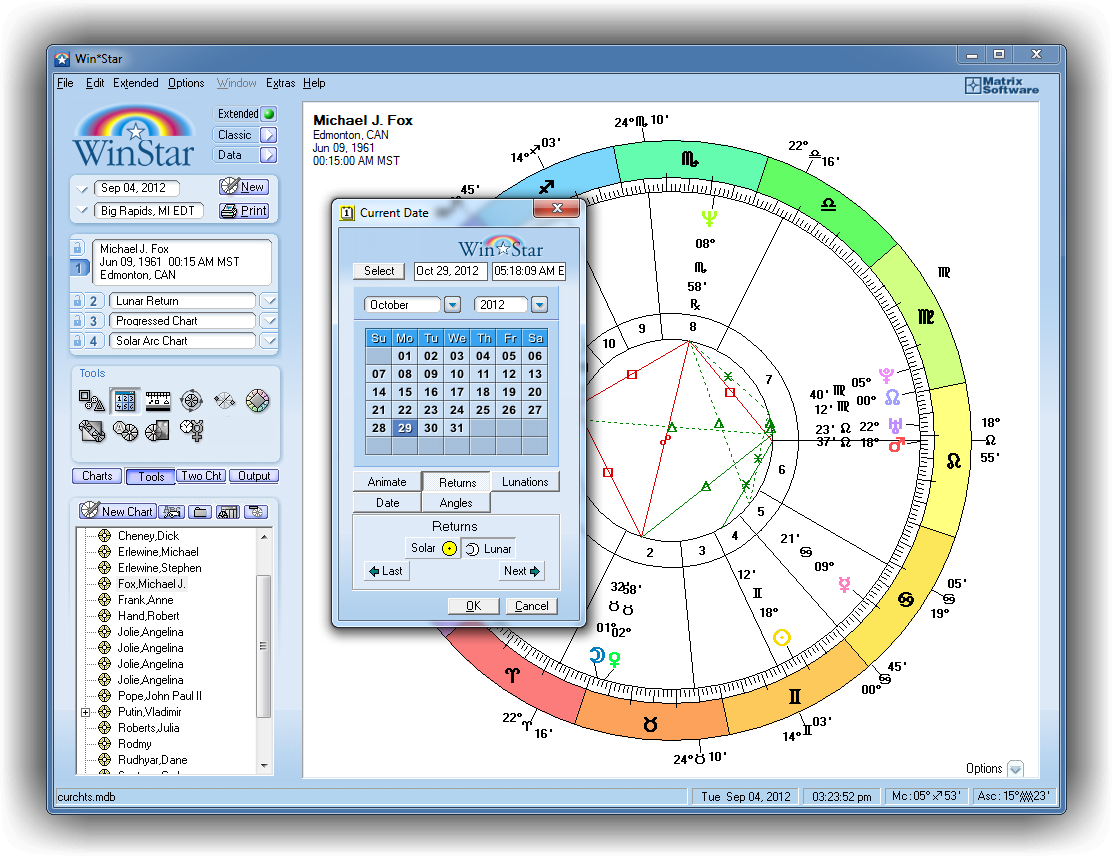Click the ABC search icon beside New Chart

172,512
